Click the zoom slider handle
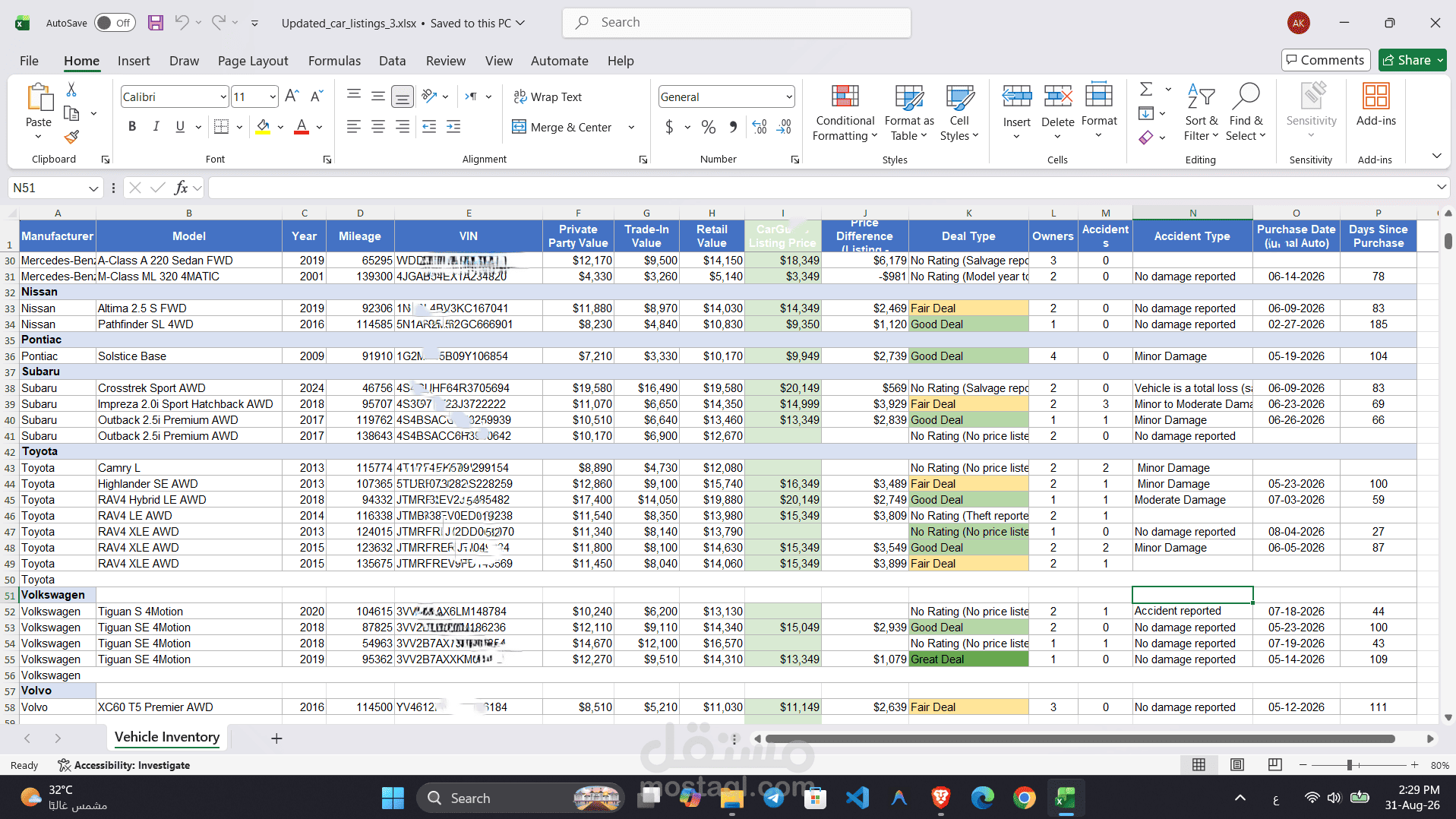The height and width of the screenshot is (819, 1456). (x=1350, y=765)
